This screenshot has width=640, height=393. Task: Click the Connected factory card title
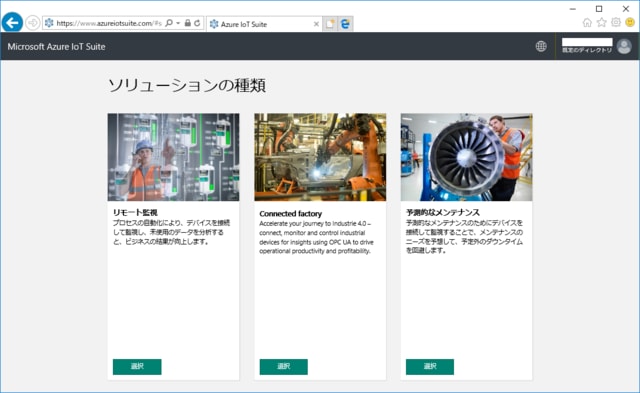tap(291, 213)
